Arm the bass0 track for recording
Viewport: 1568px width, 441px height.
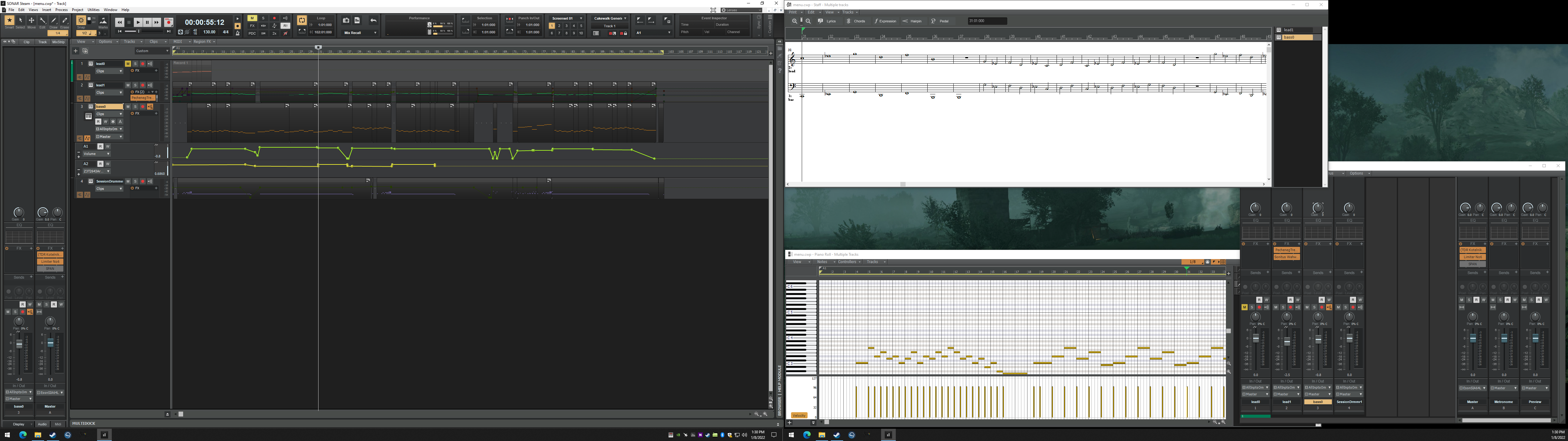click(142, 107)
